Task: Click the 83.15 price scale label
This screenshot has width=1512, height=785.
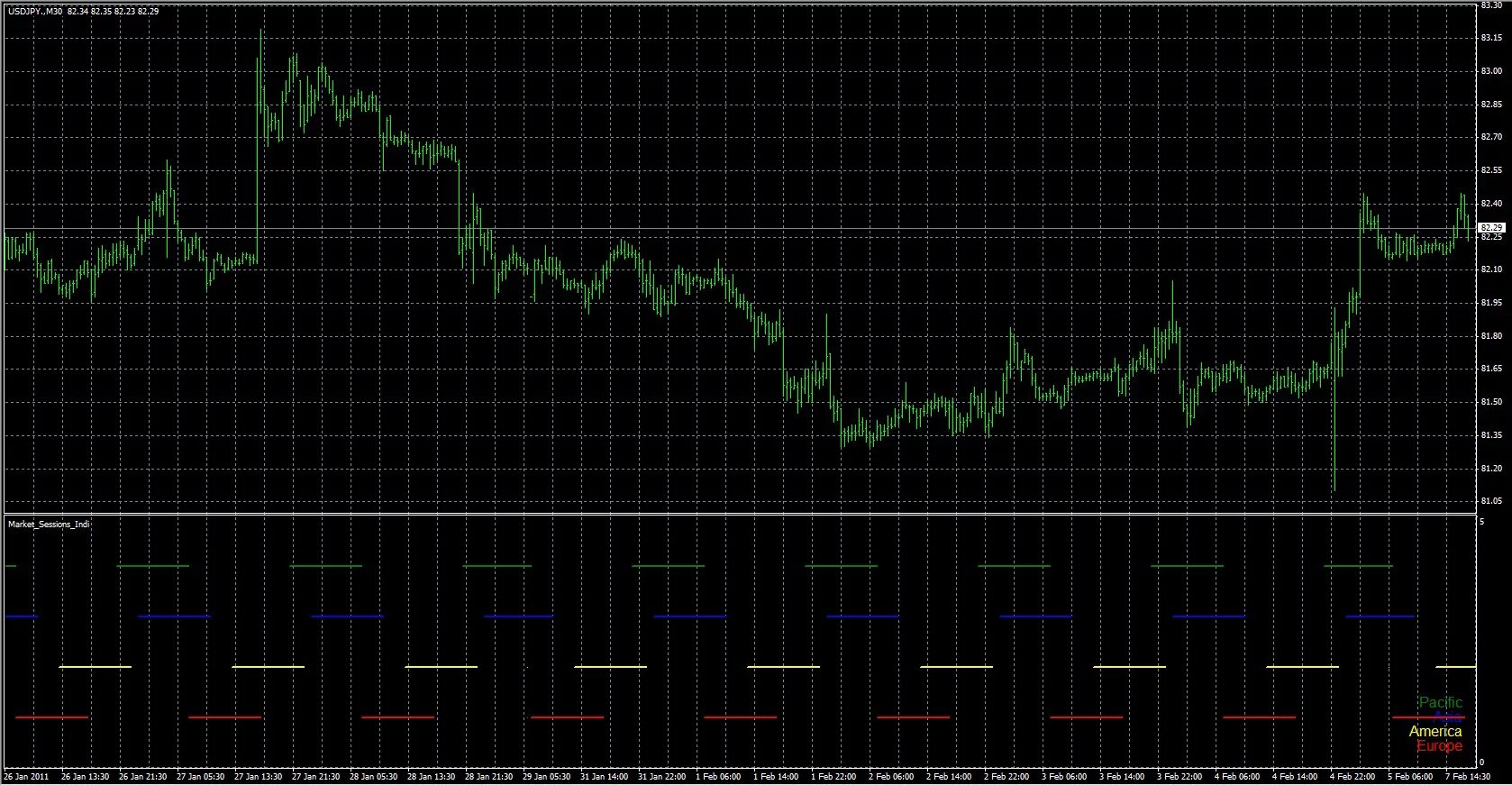Action: click(1491, 38)
